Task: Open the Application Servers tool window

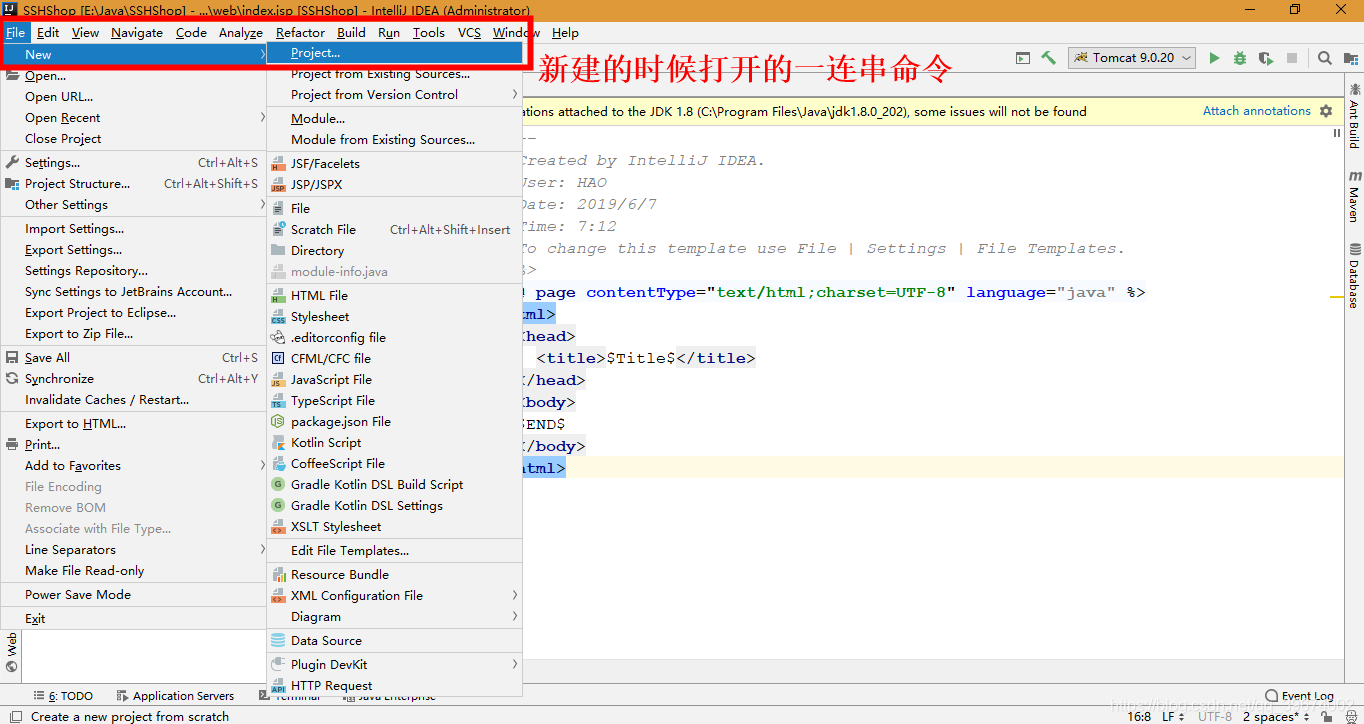Action: click(175, 696)
